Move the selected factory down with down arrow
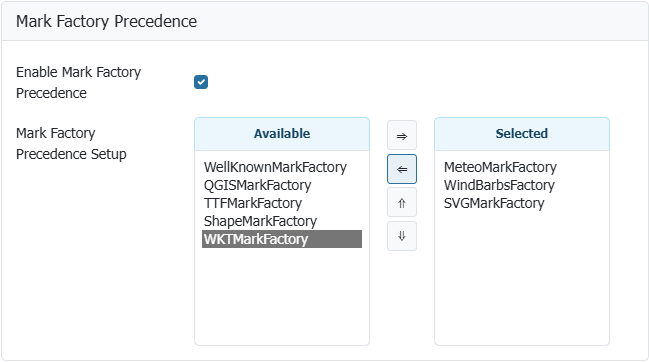Screen dimensions: 649x362 (x=401, y=236)
